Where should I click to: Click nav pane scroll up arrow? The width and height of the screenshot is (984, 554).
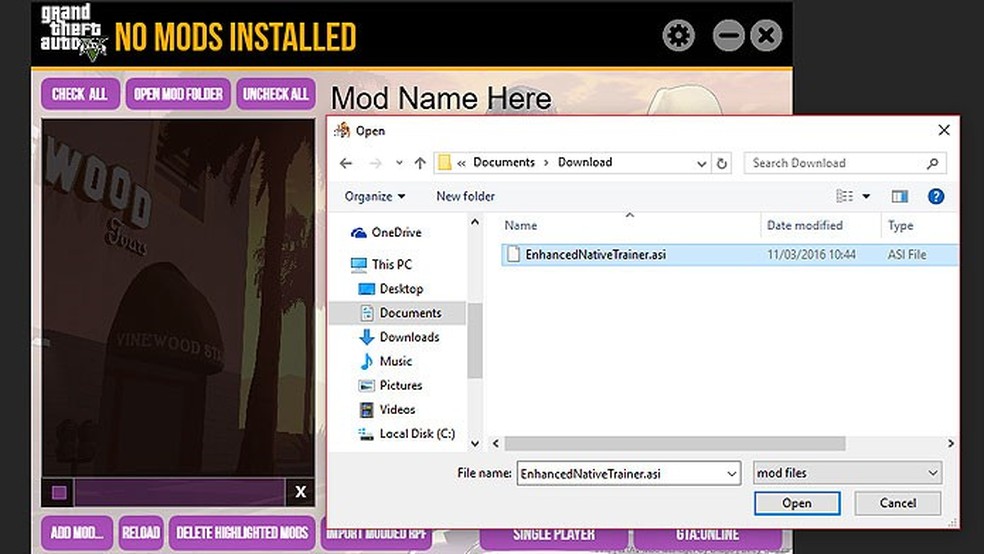475,222
